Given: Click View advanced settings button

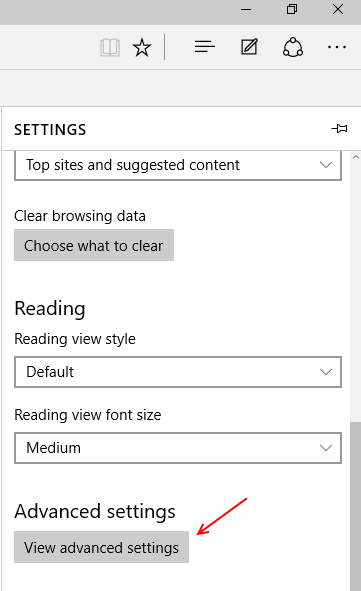Looking at the screenshot, I should pyautogui.click(x=101, y=547).
